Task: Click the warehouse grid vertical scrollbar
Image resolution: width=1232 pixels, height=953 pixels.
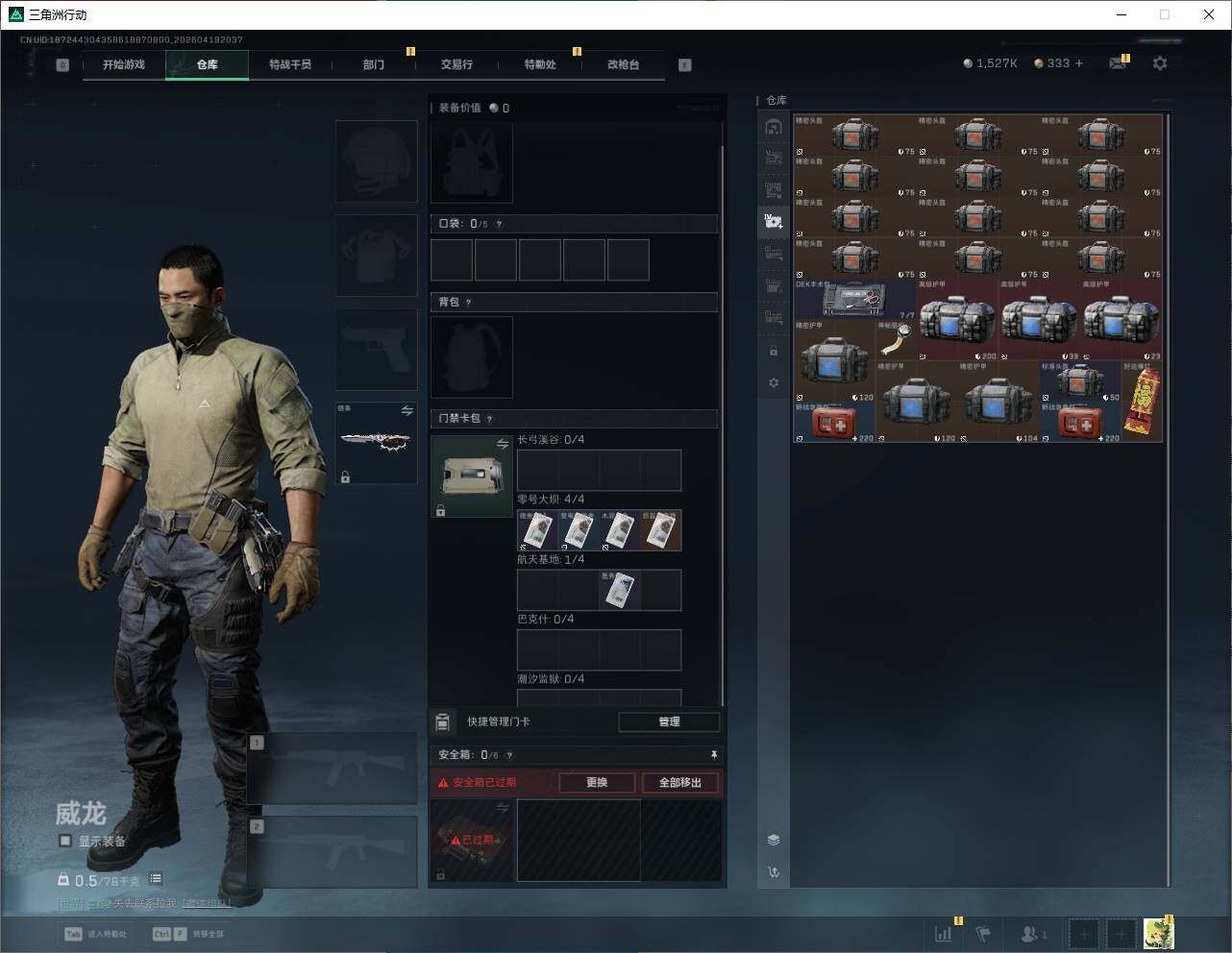Action: [x=1168, y=500]
